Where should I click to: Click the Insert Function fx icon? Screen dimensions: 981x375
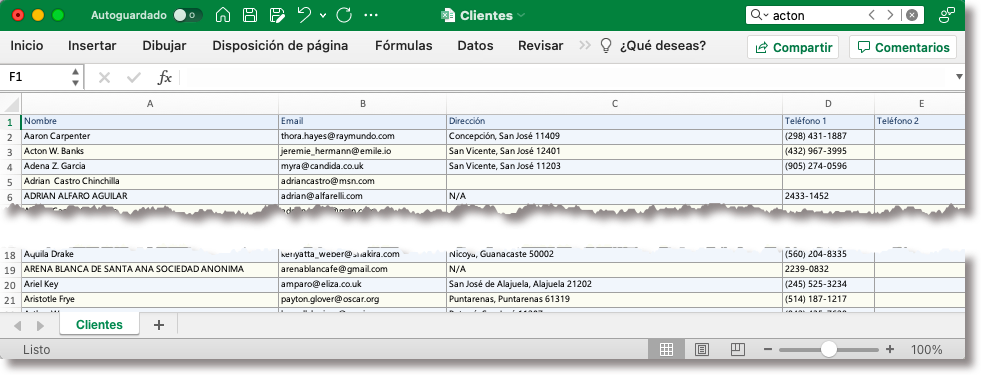tap(165, 78)
